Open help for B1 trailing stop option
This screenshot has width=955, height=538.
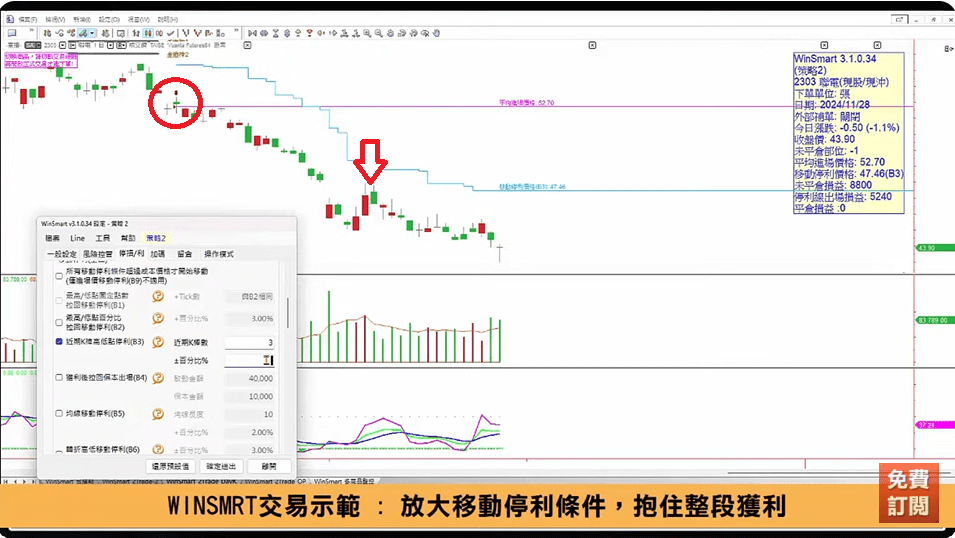(x=158, y=296)
